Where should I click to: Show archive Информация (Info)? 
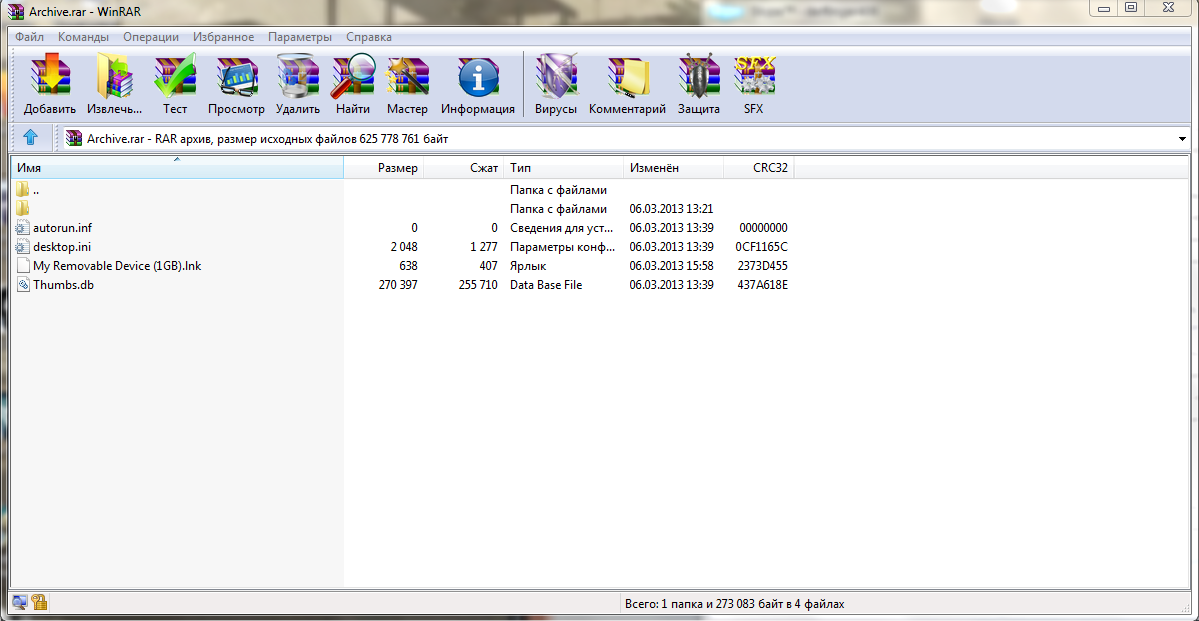(x=478, y=76)
